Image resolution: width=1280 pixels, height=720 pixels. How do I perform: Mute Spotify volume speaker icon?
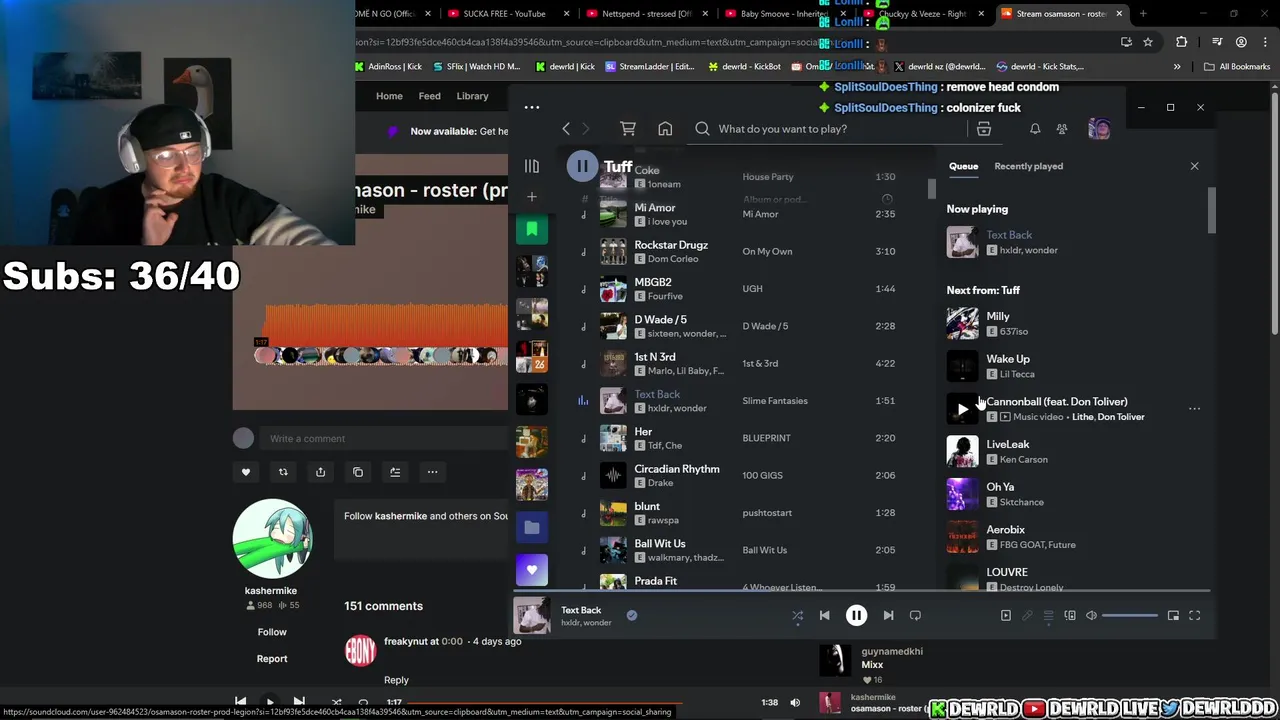point(1091,616)
